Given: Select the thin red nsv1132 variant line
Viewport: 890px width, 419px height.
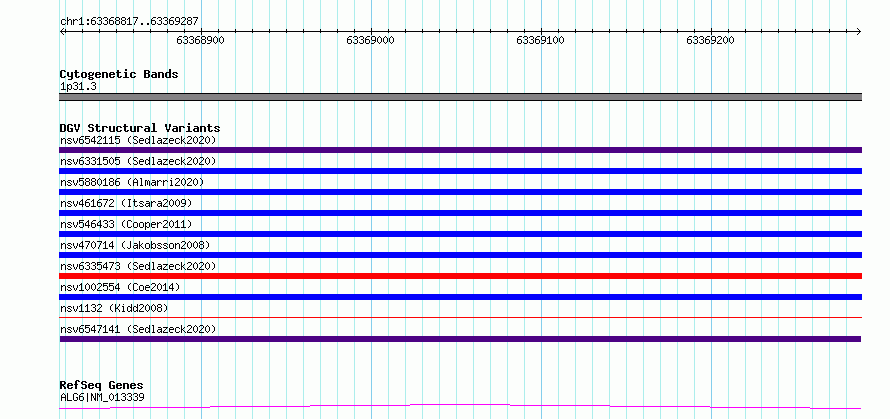Looking at the screenshot, I should pos(460,317).
